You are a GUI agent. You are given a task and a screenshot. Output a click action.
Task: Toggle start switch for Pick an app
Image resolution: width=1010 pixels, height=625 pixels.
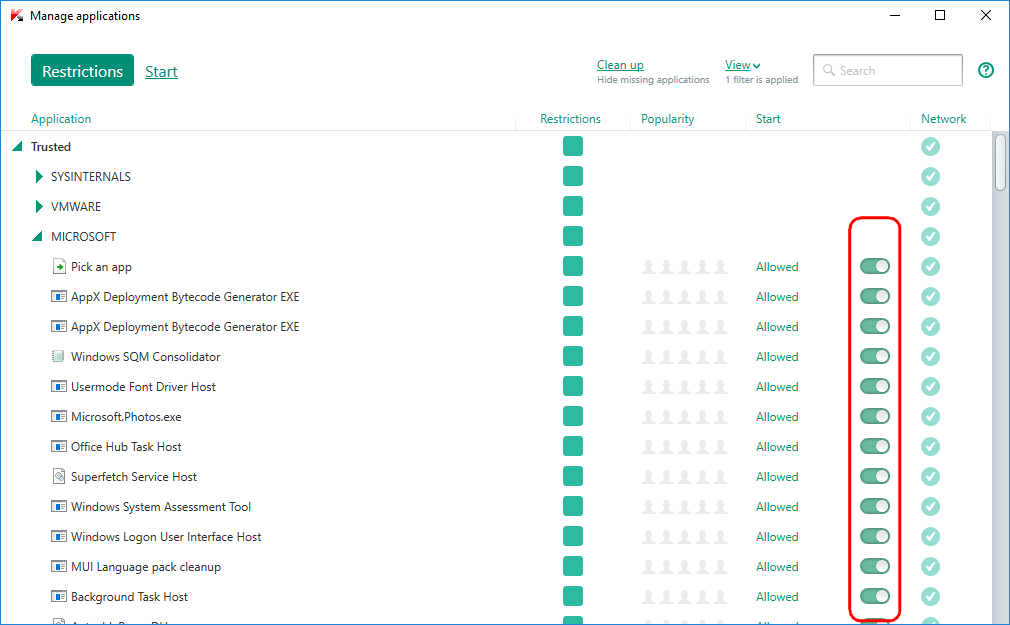point(875,266)
